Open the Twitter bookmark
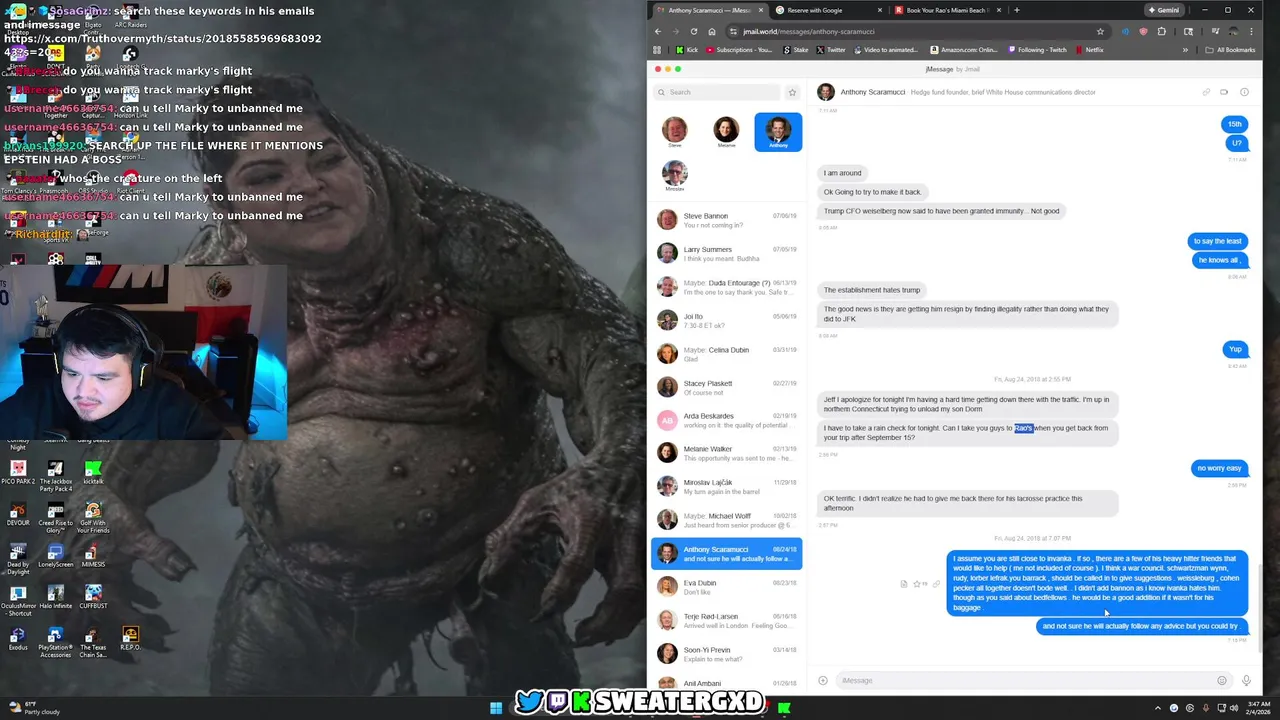Image resolution: width=1280 pixels, height=720 pixels. (831, 50)
